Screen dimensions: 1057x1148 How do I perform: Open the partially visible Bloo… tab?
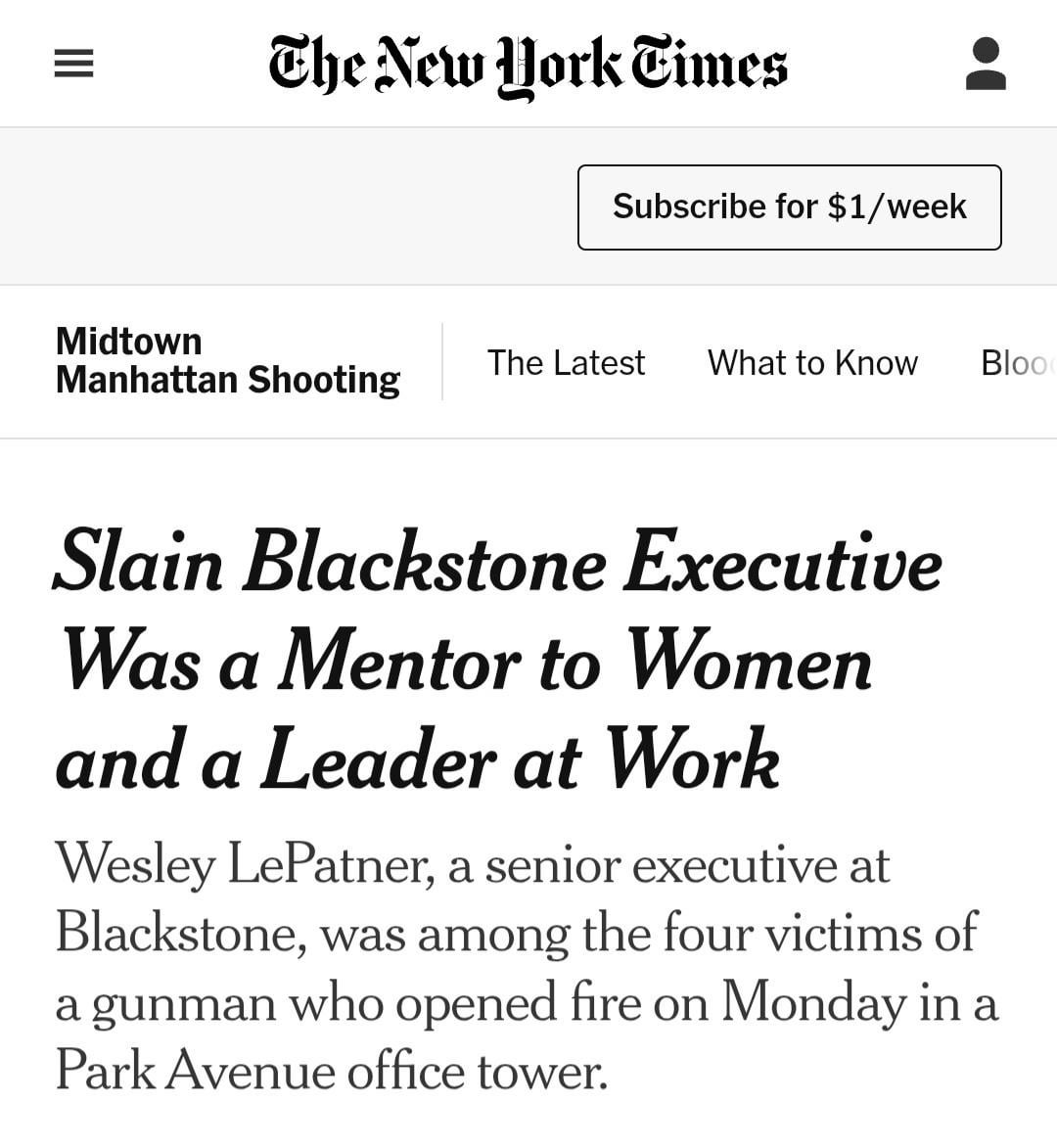(x=1018, y=362)
